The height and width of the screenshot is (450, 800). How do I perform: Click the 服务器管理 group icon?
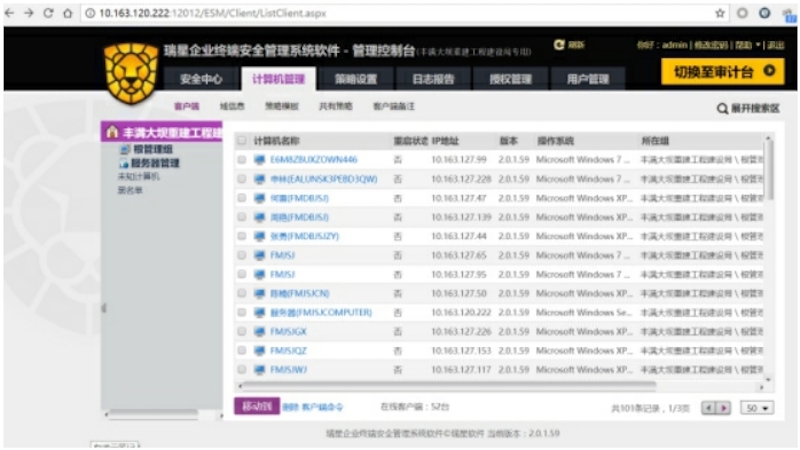pos(124,163)
